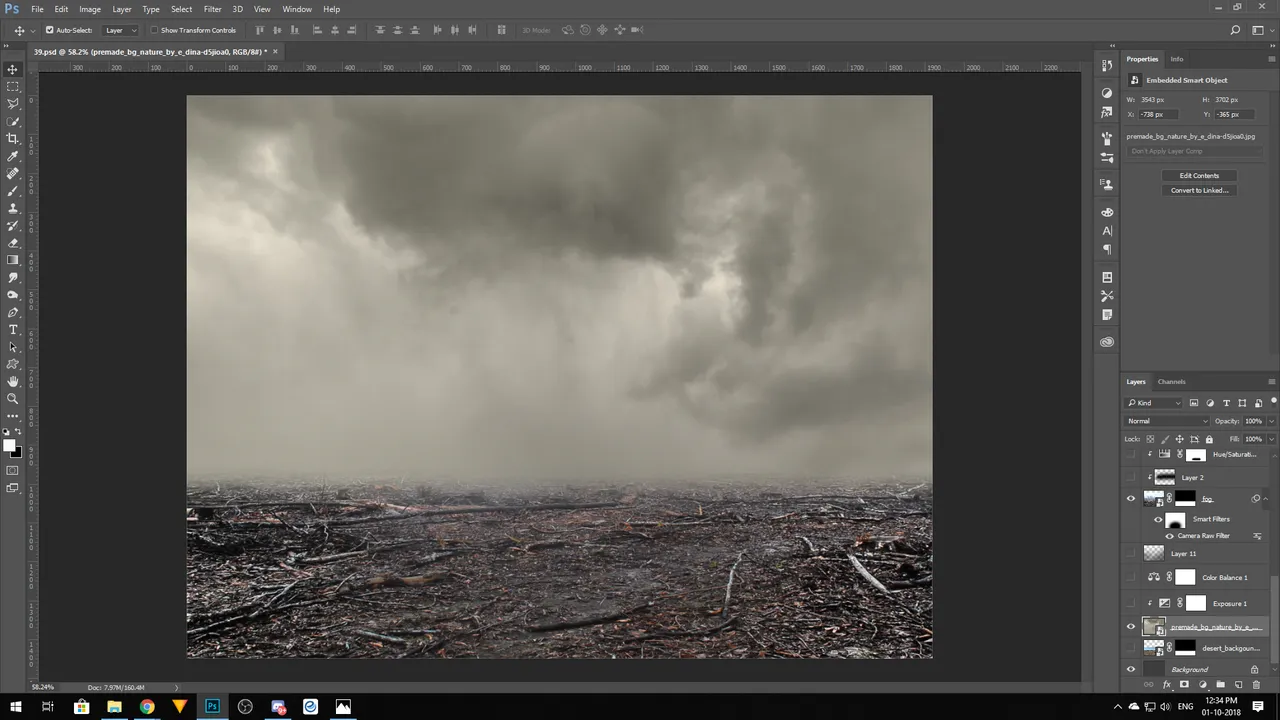1280x720 pixels.
Task: Hide the Smart Filters row visibility
Action: tap(1159, 519)
